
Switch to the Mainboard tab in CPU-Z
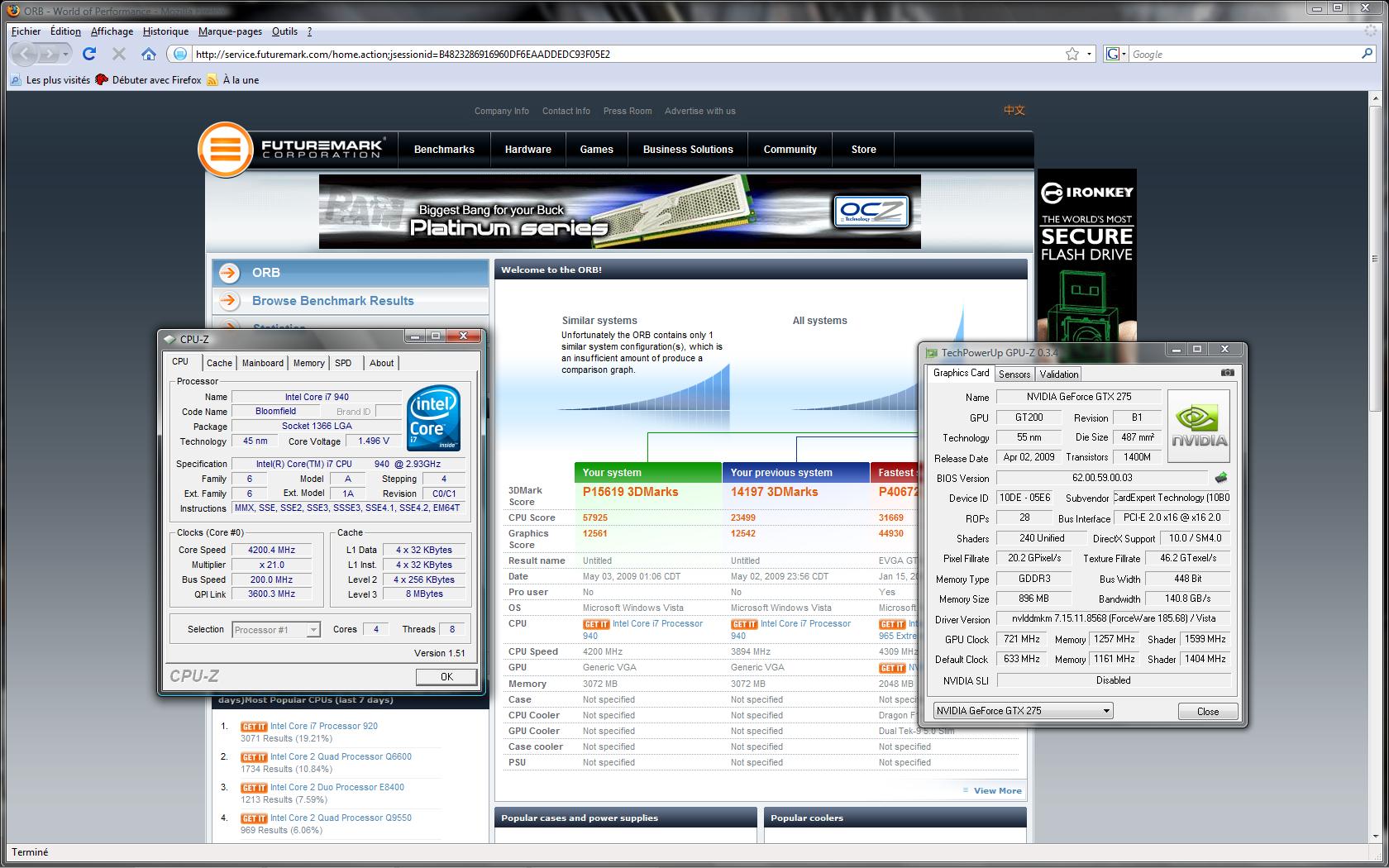(x=263, y=363)
